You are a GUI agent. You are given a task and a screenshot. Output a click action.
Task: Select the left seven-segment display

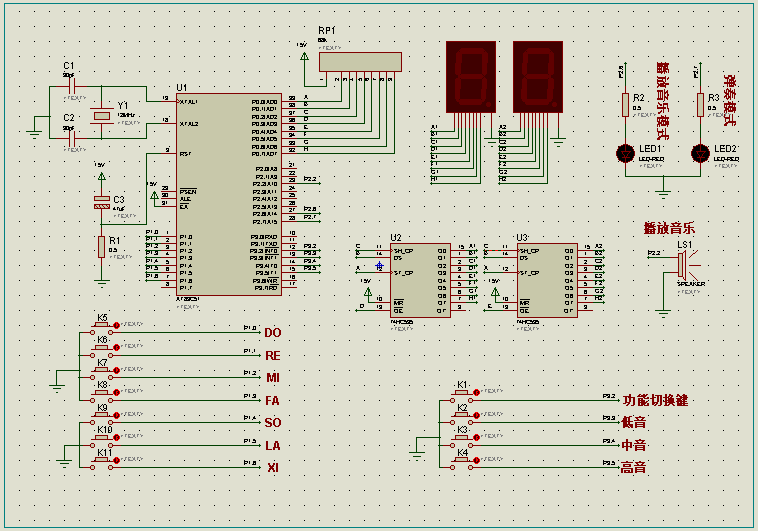(471, 77)
